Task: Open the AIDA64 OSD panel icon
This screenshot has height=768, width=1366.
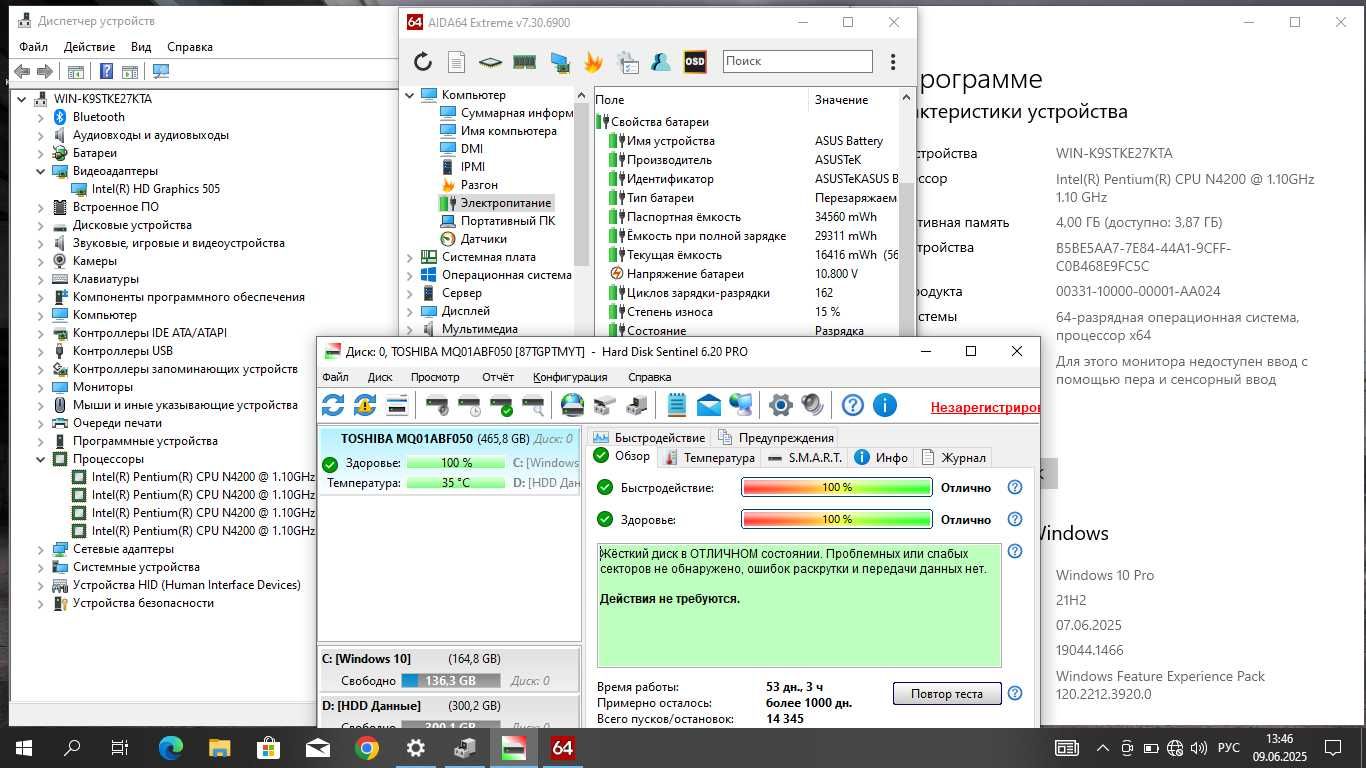Action: click(695, 62)
